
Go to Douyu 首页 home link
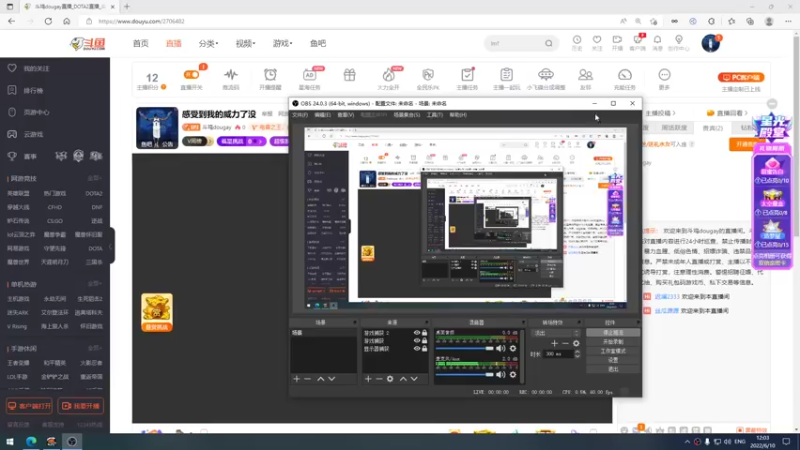(141, 43)
